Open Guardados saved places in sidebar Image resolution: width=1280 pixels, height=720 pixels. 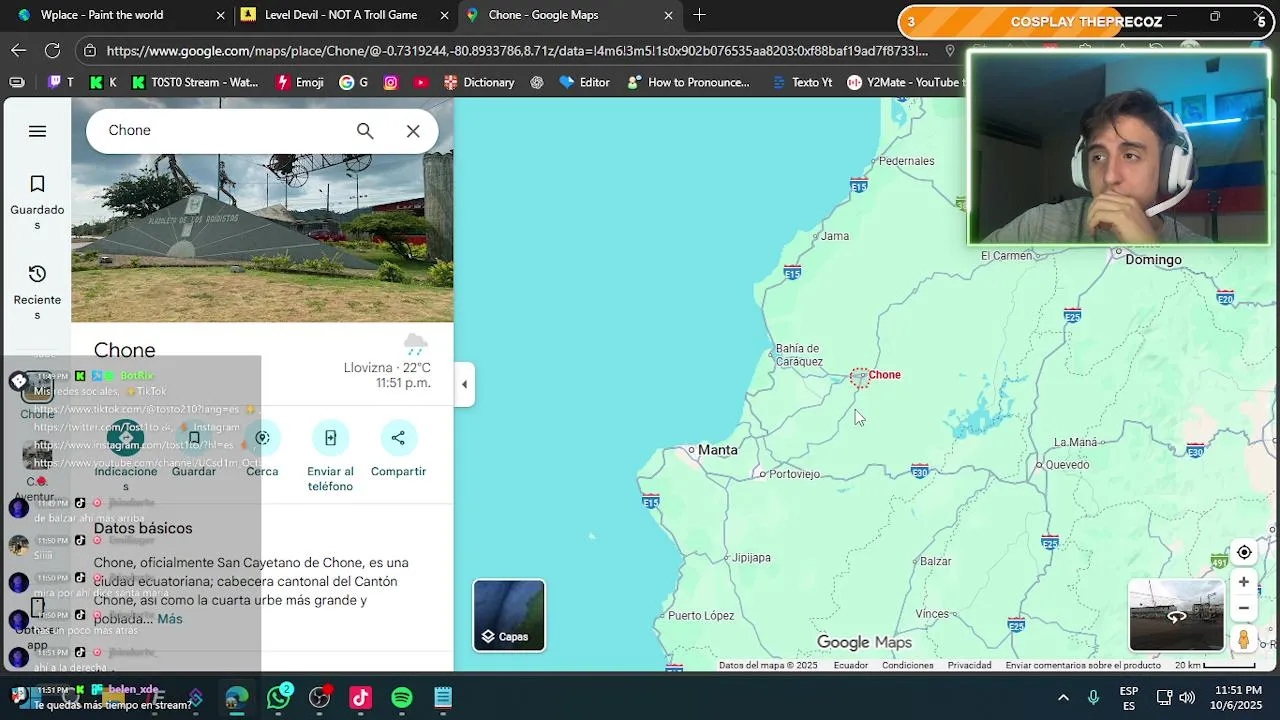[37, 202]
